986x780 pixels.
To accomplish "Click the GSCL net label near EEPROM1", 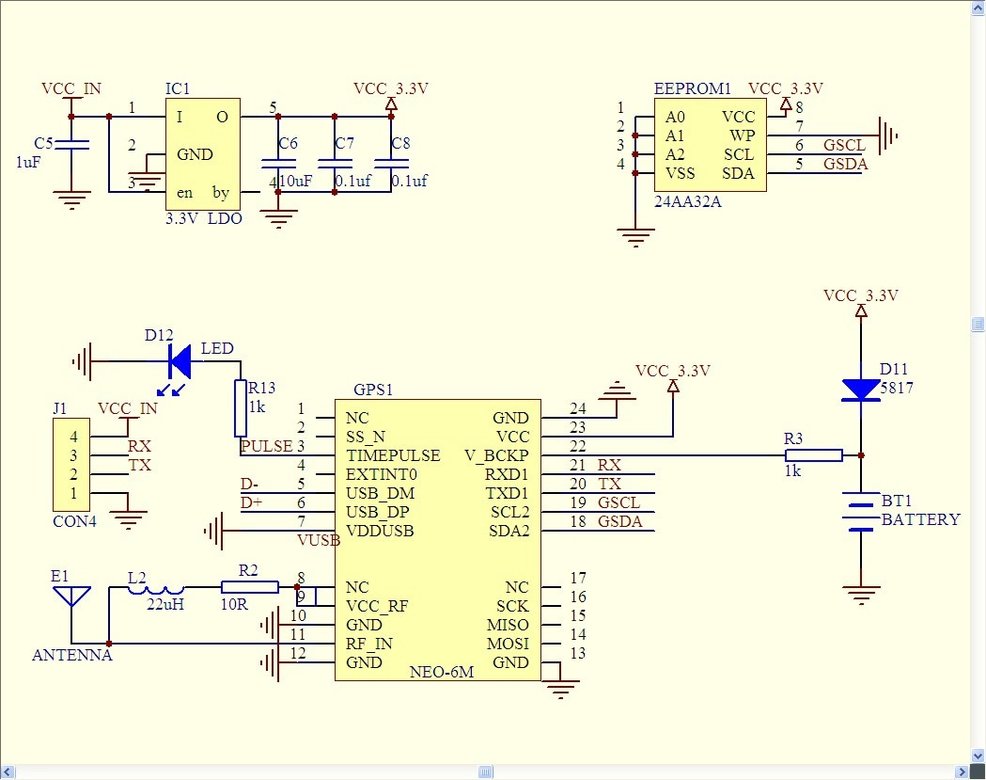I will click(x=845, y=145).
